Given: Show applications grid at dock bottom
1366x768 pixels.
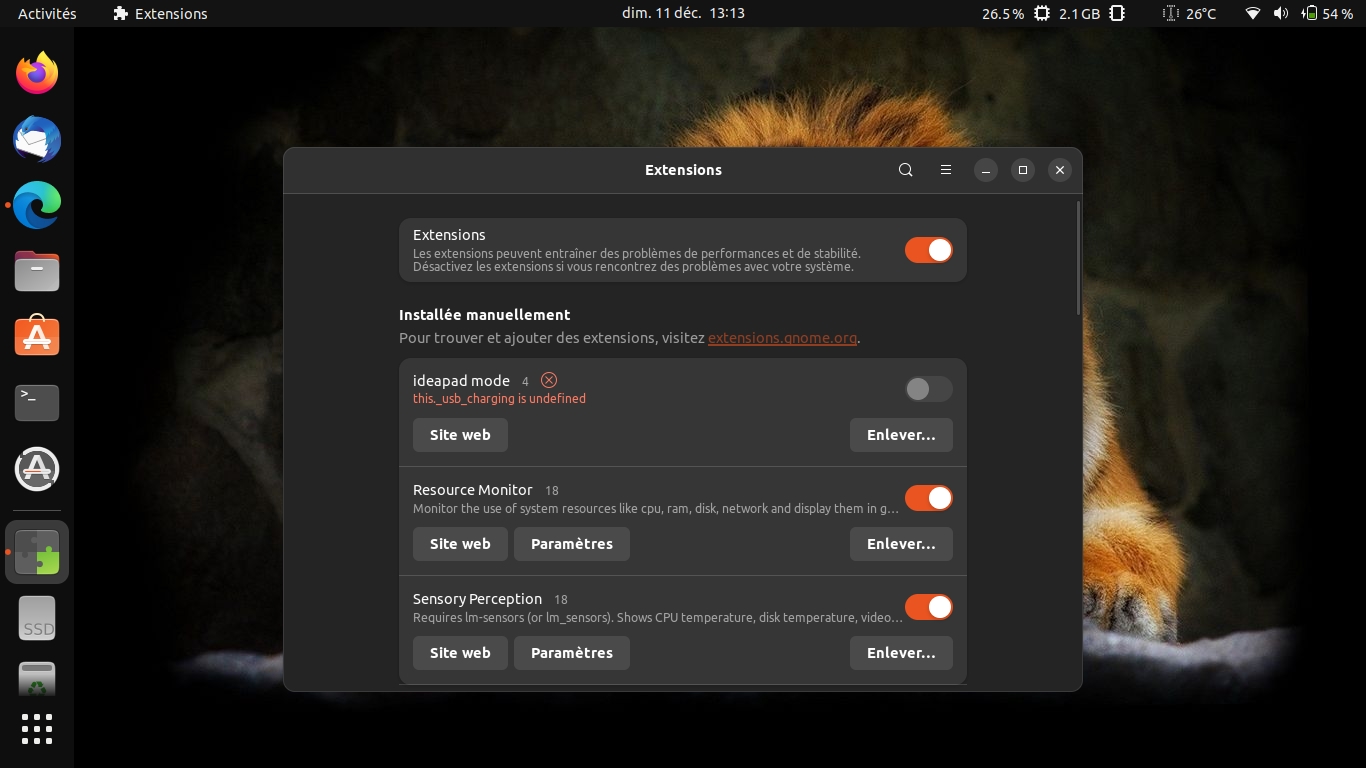Looking at the screenshot, I should [37, 728].
